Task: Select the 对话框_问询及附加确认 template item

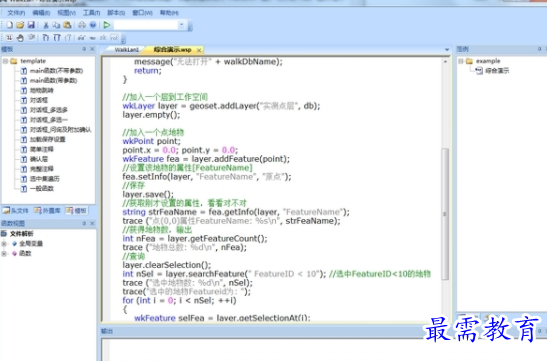Action: point(61,130)
